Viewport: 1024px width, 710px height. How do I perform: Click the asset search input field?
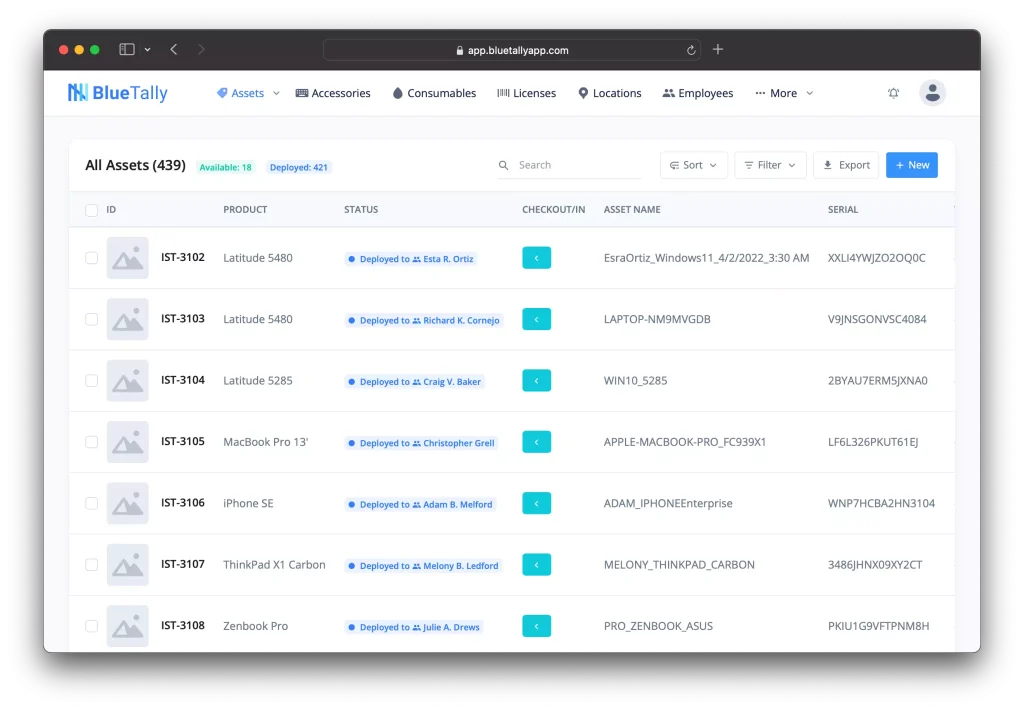pos(568,164)
